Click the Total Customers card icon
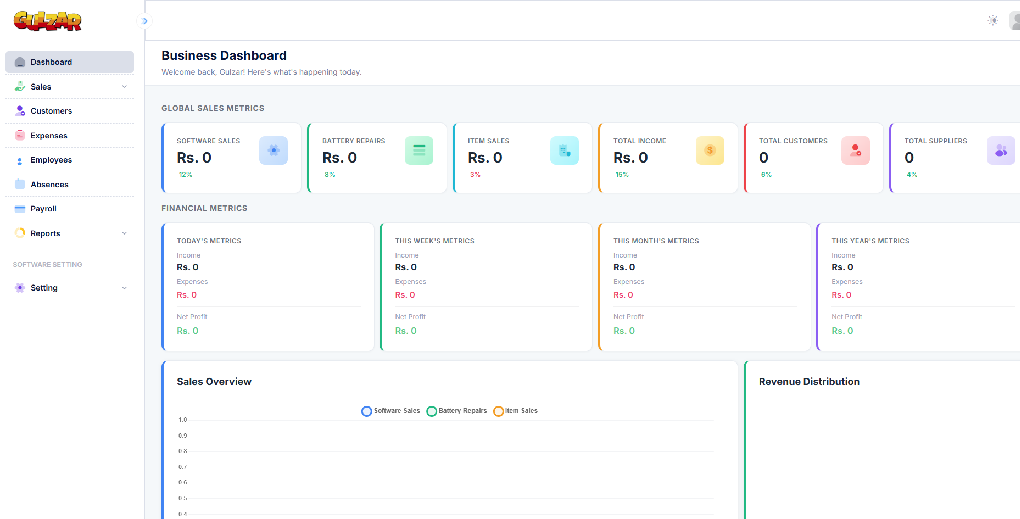The width and height of the screenshot is (1020, 519). [x=855, y=150]
